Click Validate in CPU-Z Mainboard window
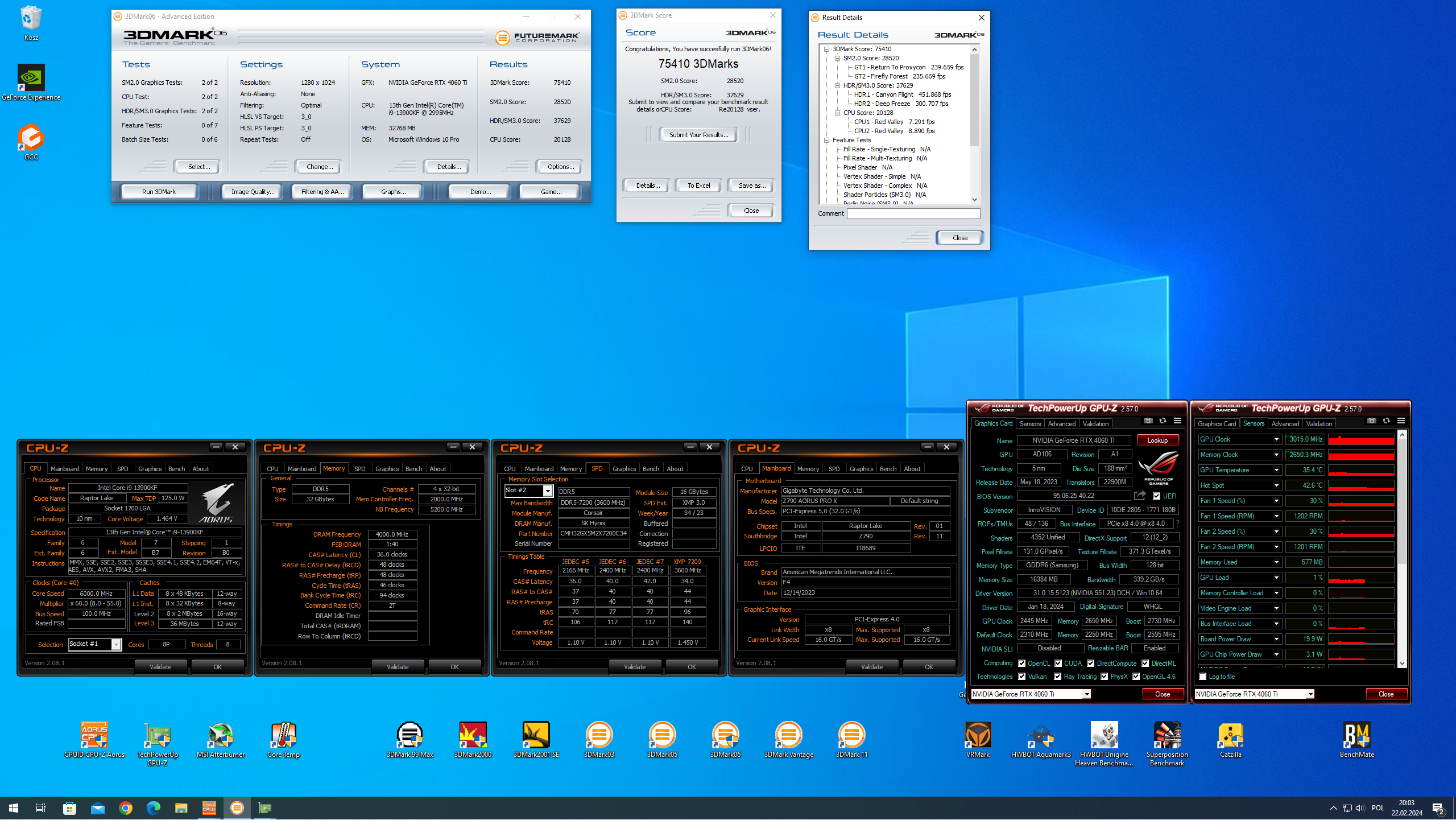This screenshot has height=820, width=1456. (x=872, y=667)
